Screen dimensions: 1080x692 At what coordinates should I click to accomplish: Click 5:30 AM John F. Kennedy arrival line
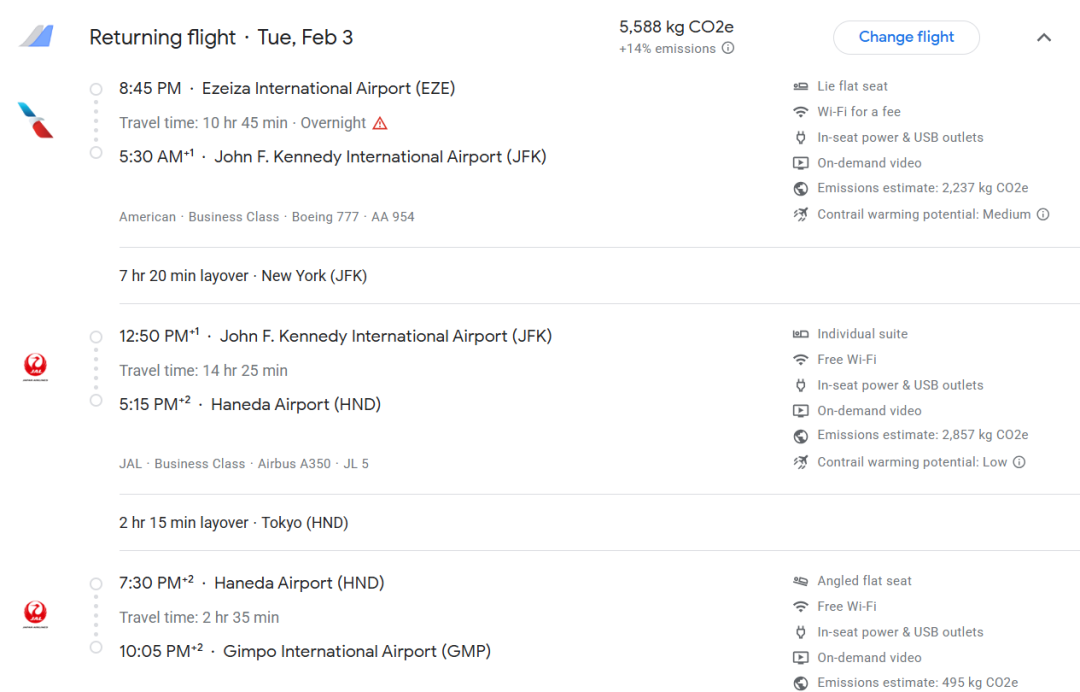333,157
